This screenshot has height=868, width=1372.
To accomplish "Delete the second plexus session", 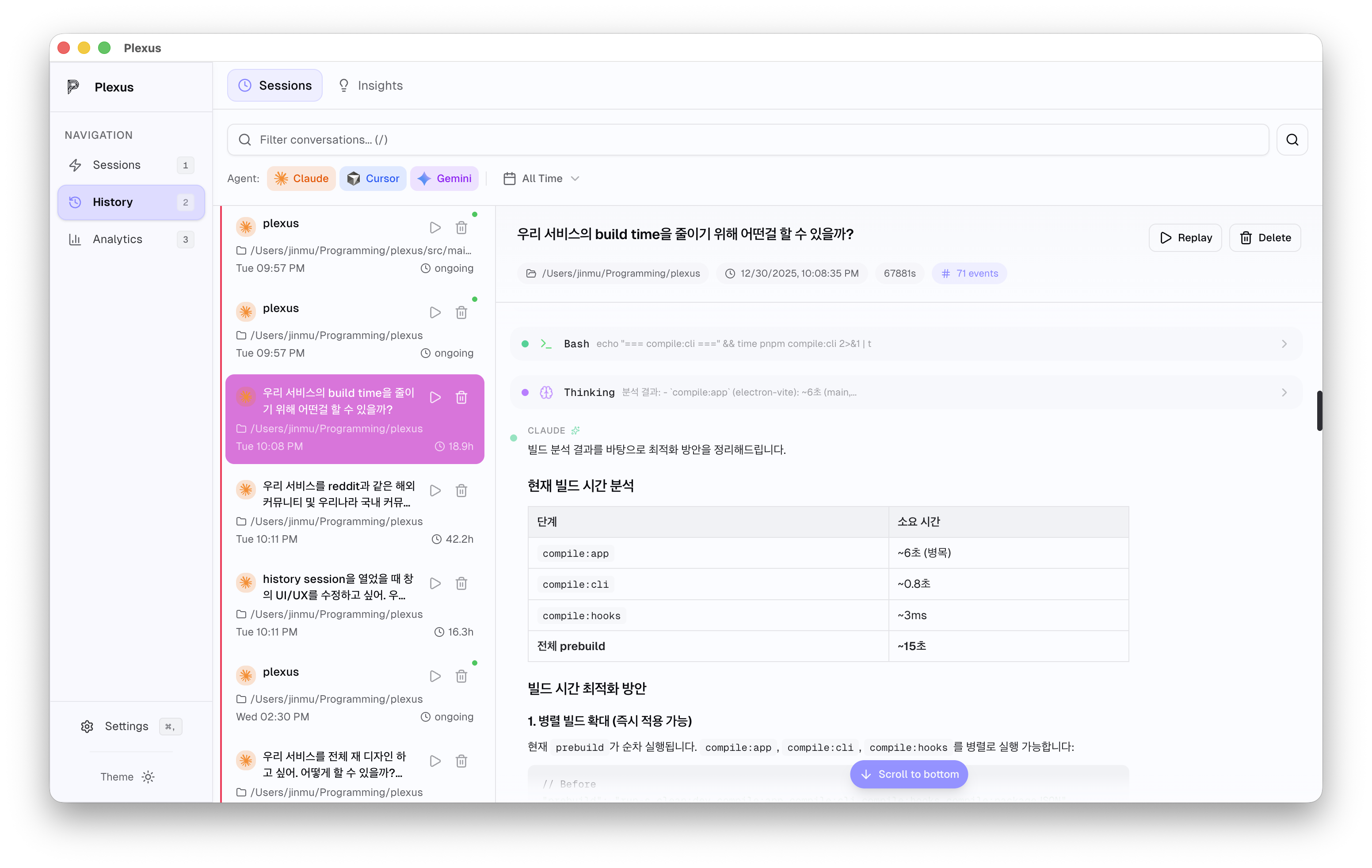I will coord(461,312).
